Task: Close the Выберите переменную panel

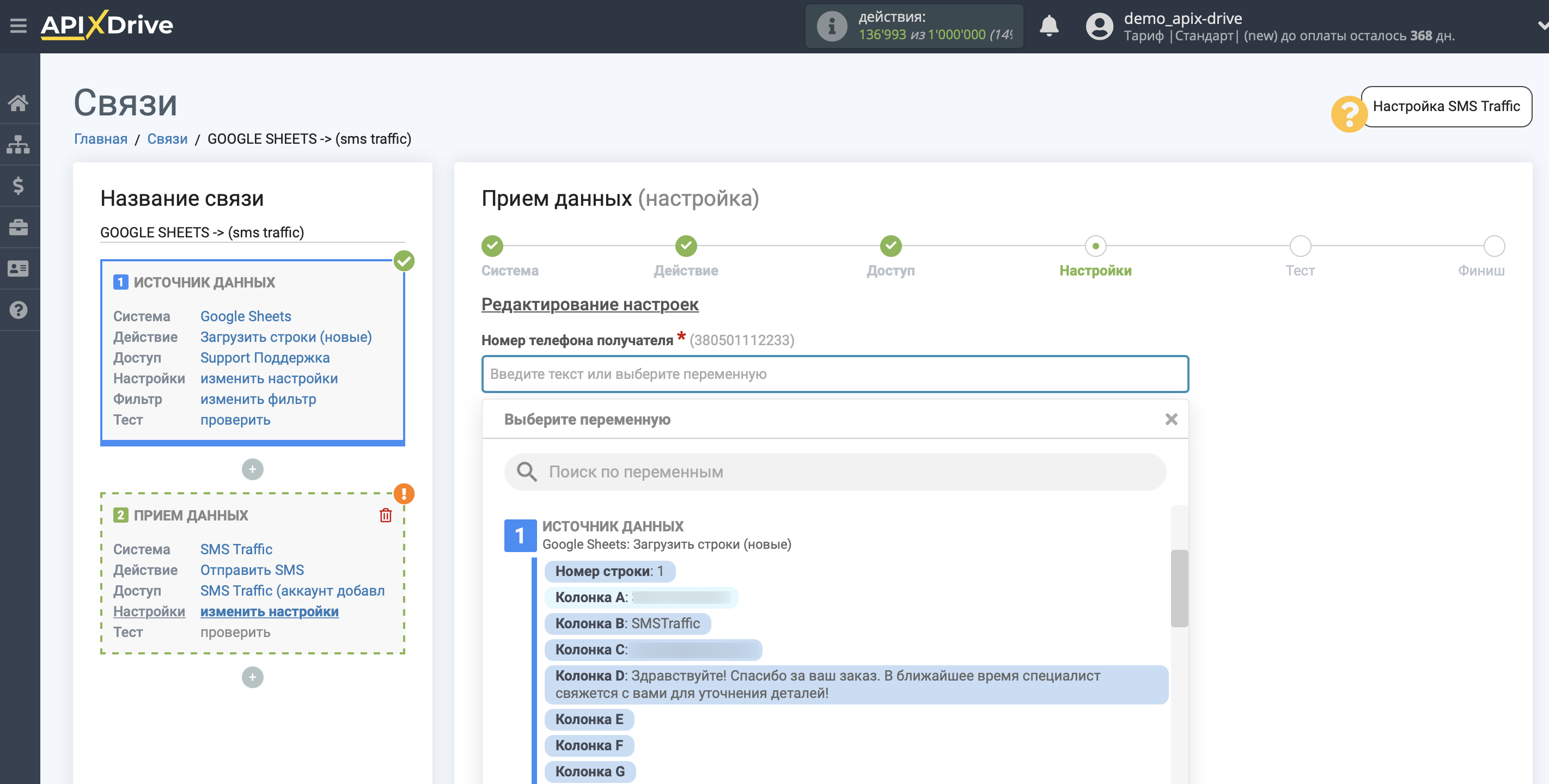Action: coord(1171,419)
